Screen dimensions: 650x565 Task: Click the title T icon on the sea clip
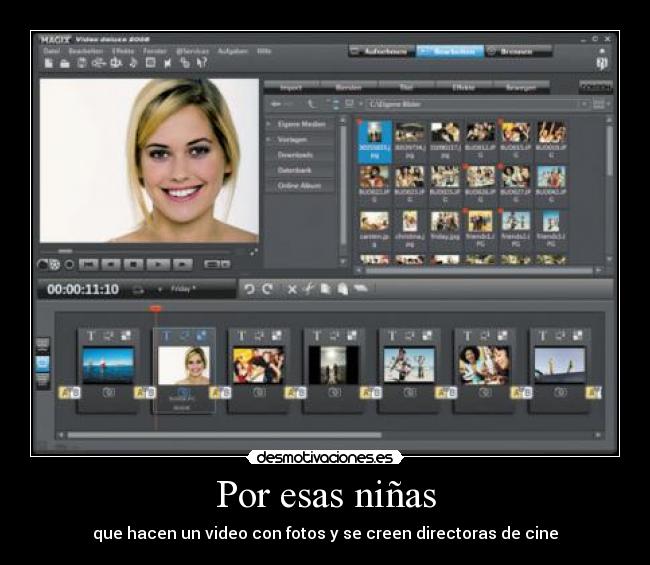pyautogui.click(x=91, y=336)
